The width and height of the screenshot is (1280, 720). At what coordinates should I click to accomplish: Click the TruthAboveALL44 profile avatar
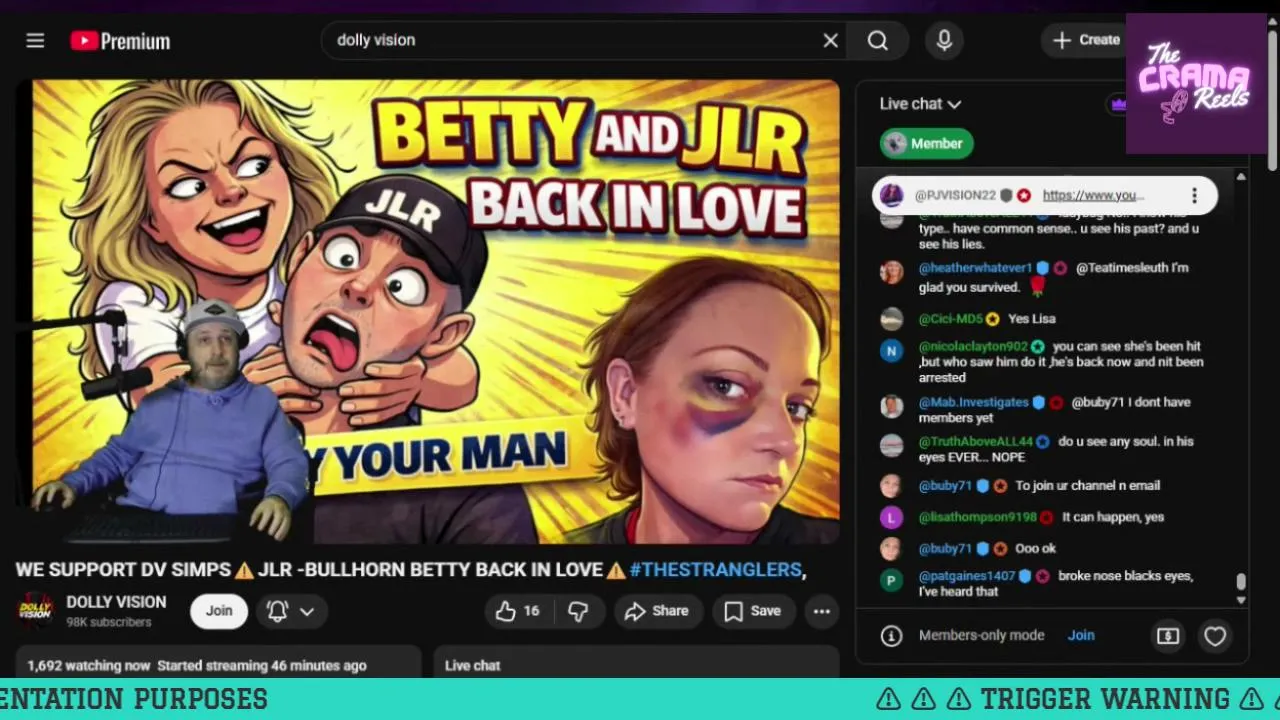[x=891, y=445]
